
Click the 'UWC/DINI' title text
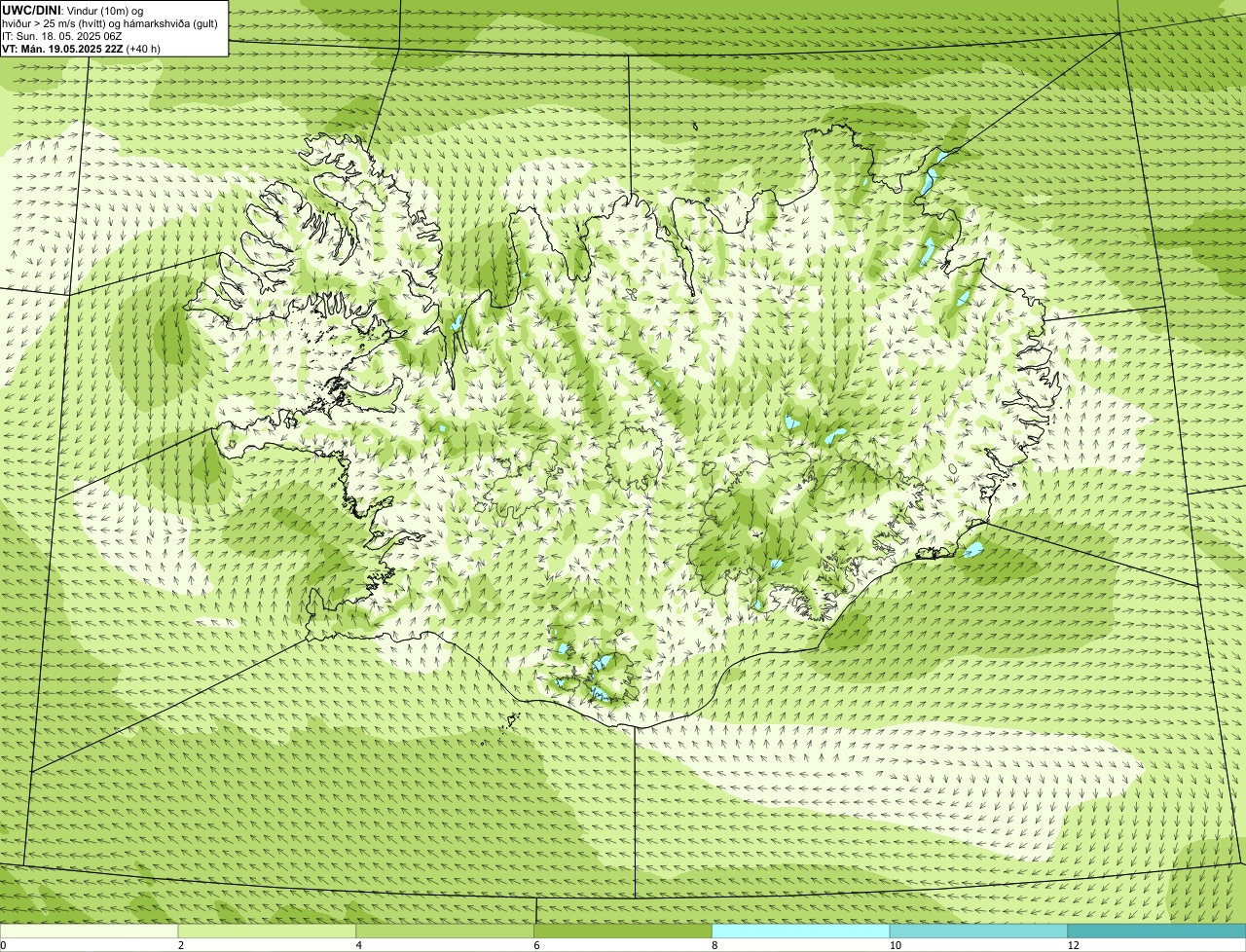click(32, 10)
